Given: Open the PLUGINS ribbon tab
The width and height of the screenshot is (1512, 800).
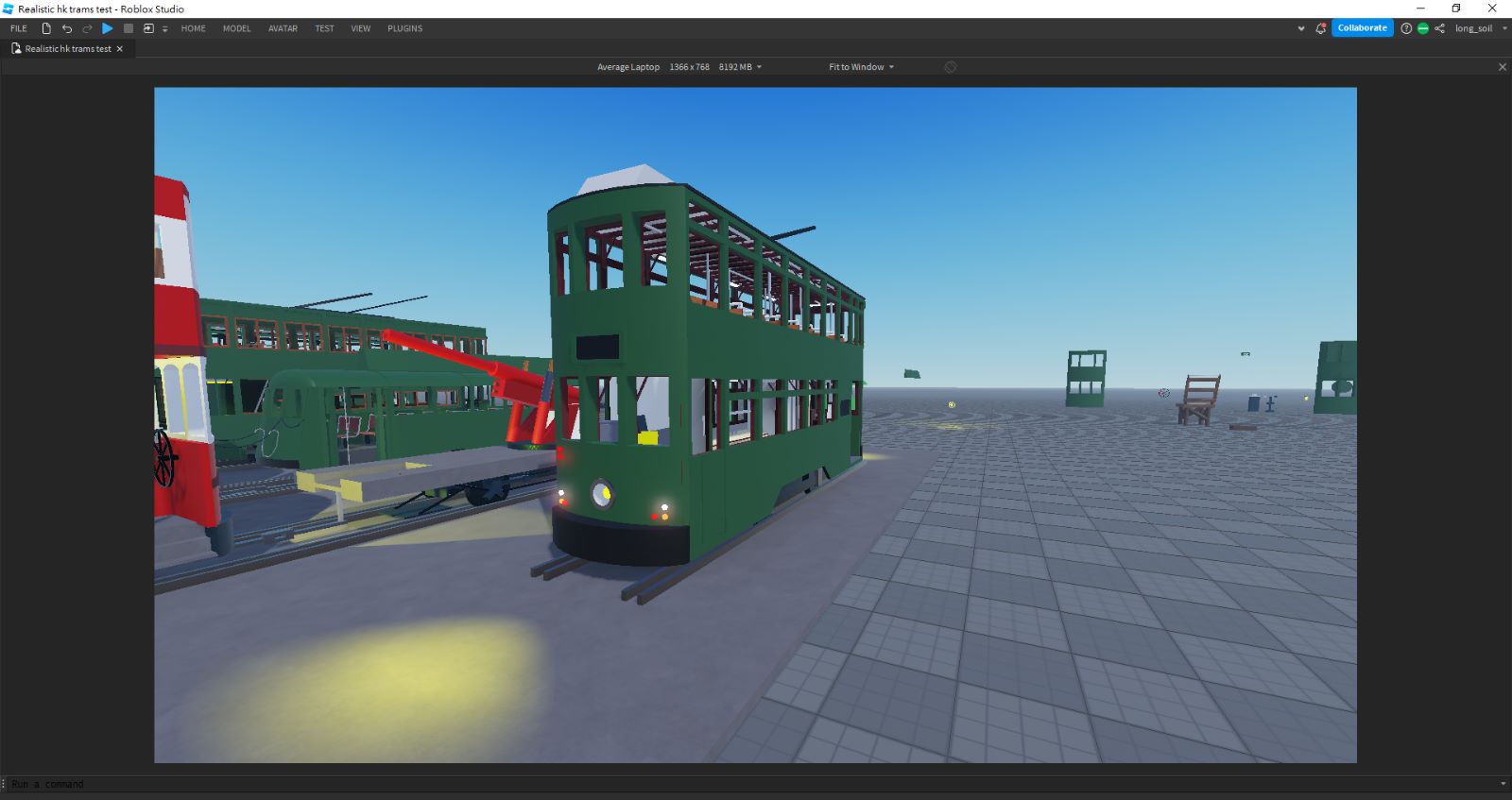Looking at the screenshot, I should pyautogui.click(x=404, y=28).
